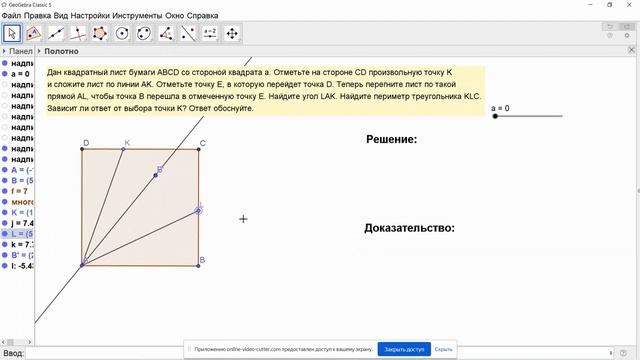Toggle visibility of l: -5.4 row
640x360 pixels.
tap(5, 266)
